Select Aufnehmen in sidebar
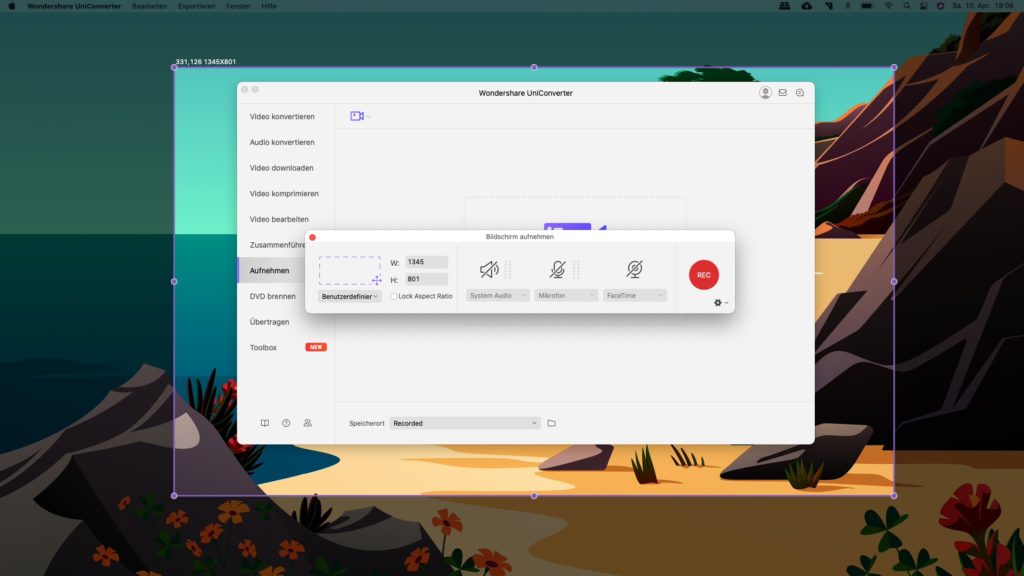Image resolution: width=1024 pixels, height=576 pixels. [269, 270]
